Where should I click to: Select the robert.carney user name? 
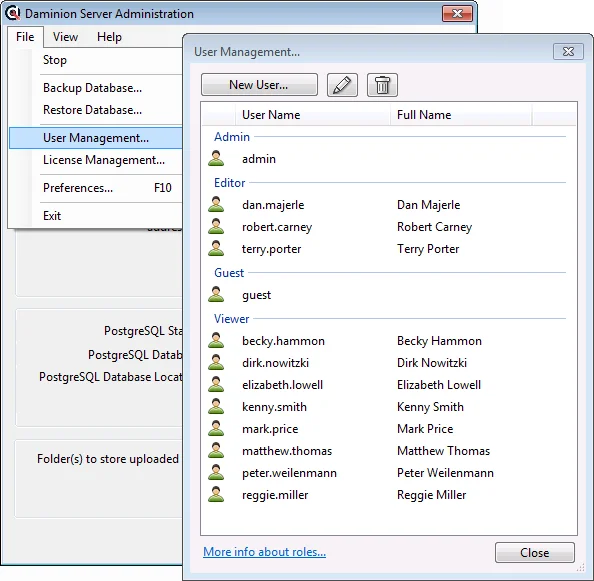(277, 227)
